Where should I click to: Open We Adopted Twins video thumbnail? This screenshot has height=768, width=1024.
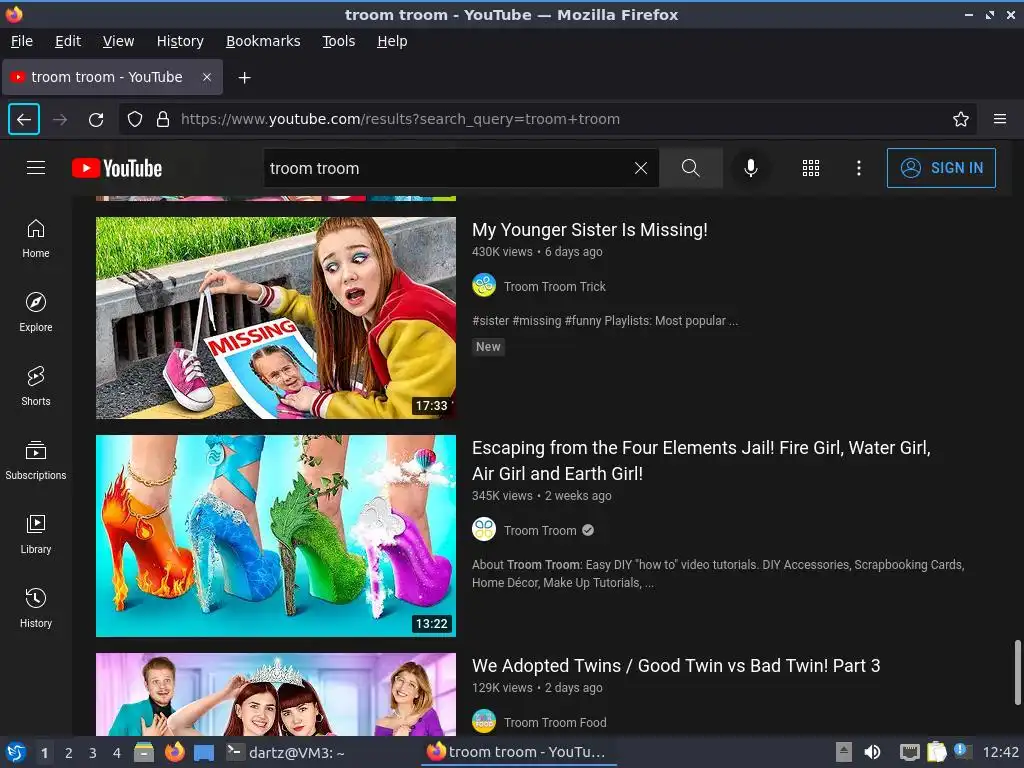click(276, 694)
